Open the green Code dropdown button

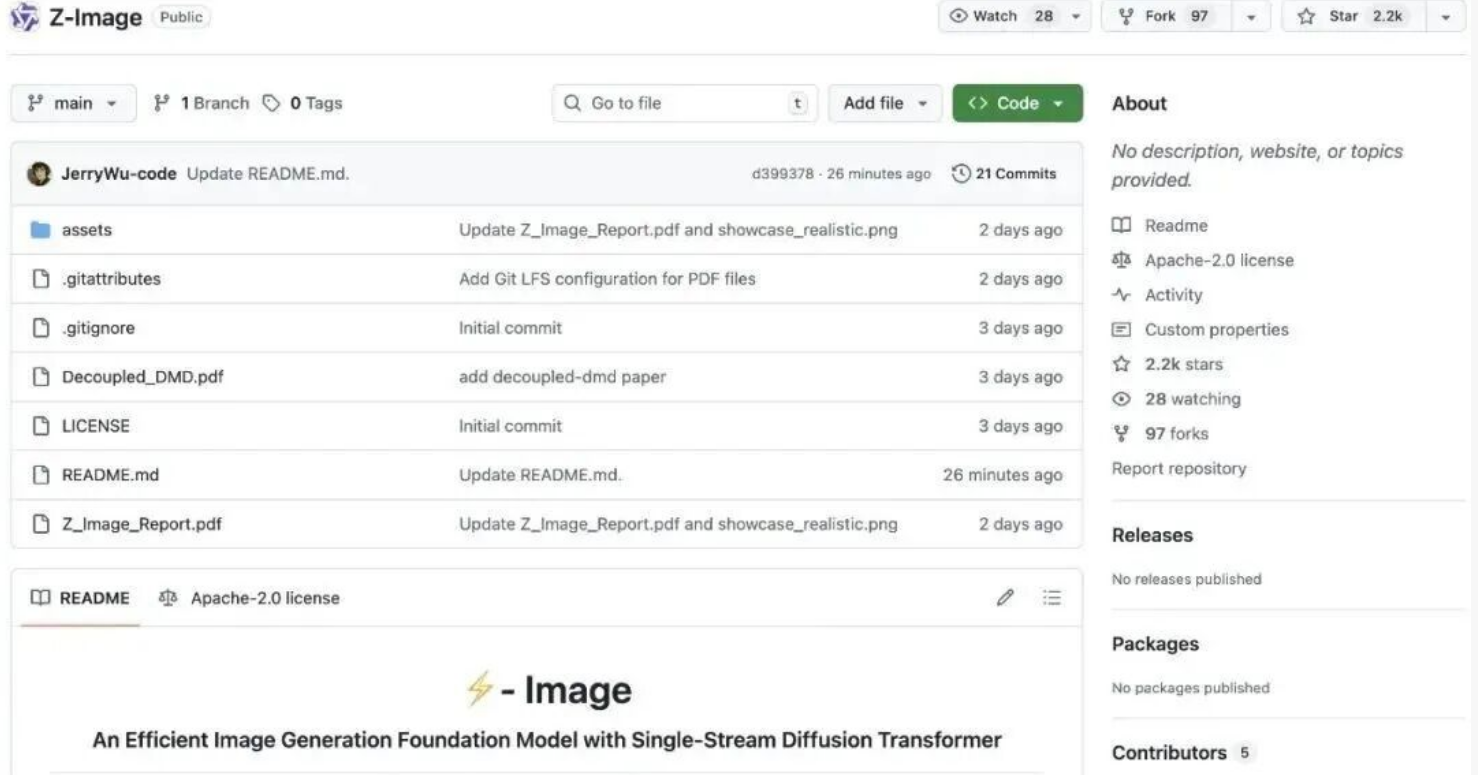tap(1017, 103)
